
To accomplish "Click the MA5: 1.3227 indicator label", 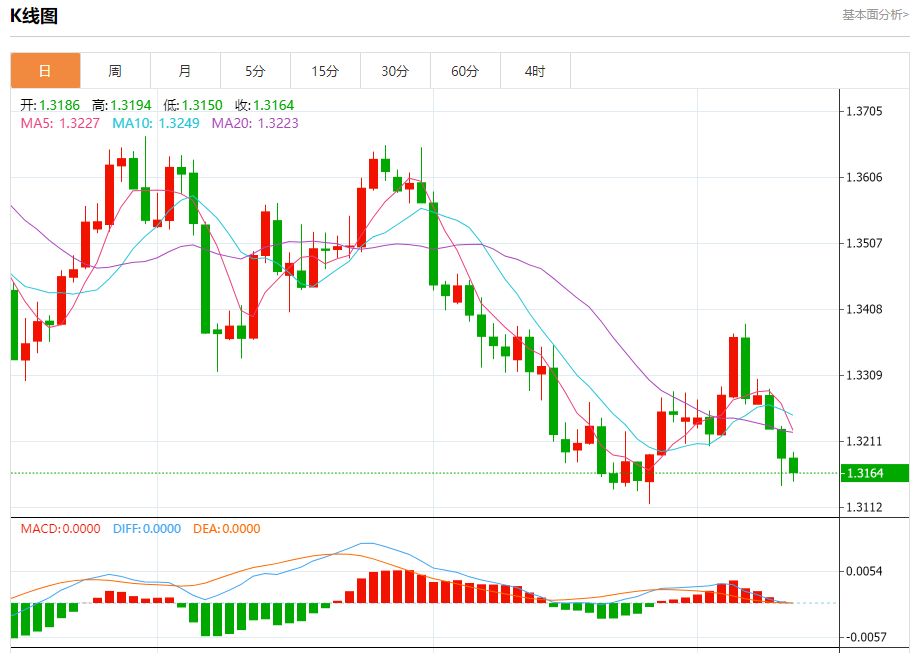I will pos(60,123).
